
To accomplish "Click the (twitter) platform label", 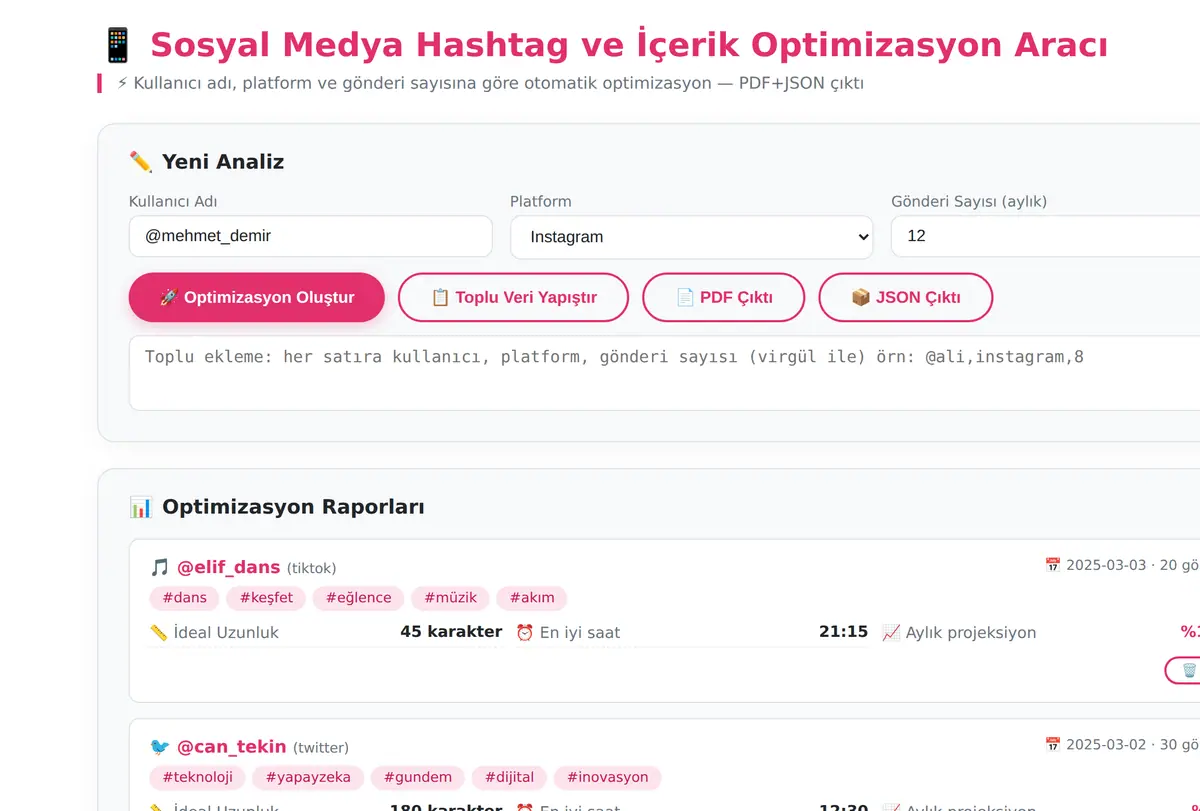I will [x=321, y=748].
